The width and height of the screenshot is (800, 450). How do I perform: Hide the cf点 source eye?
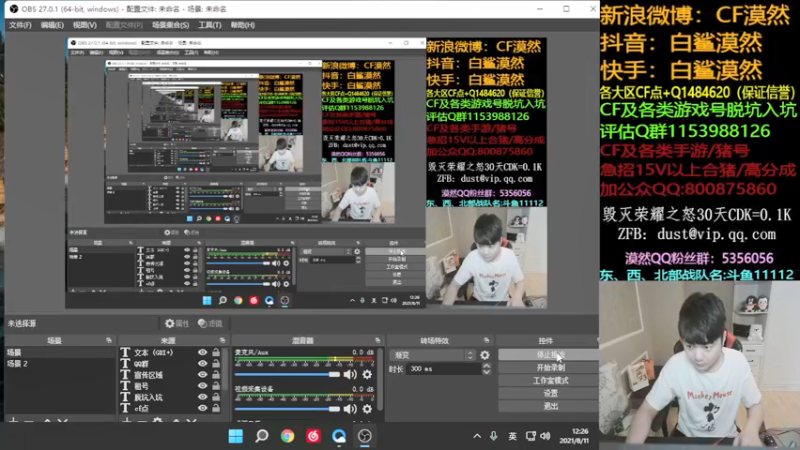[203, 408]
